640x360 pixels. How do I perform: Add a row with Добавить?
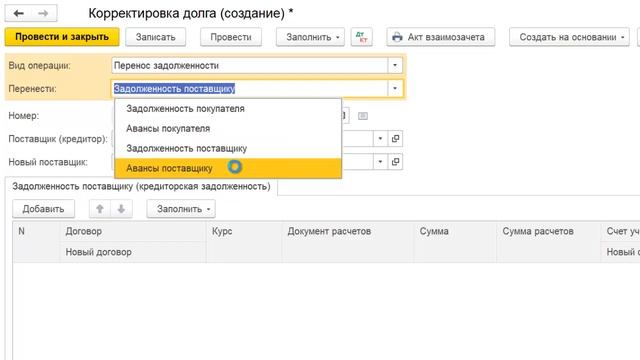43,209
